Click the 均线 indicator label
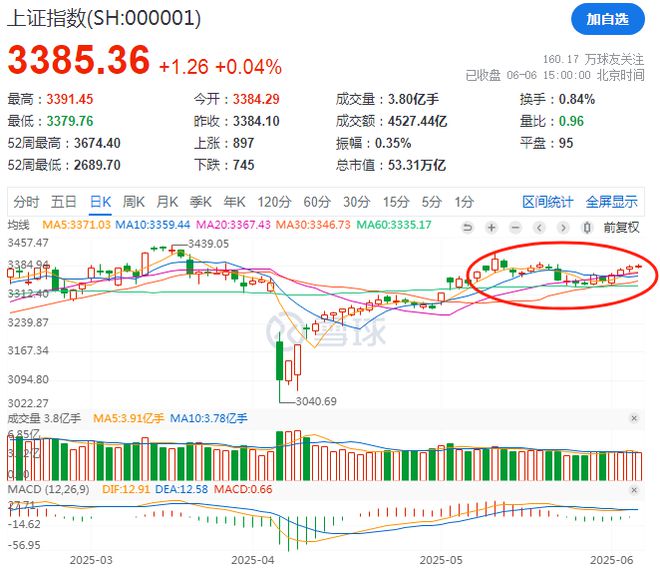Image resolution: width=660 pixels, height=577 pixels. (19, 225)
